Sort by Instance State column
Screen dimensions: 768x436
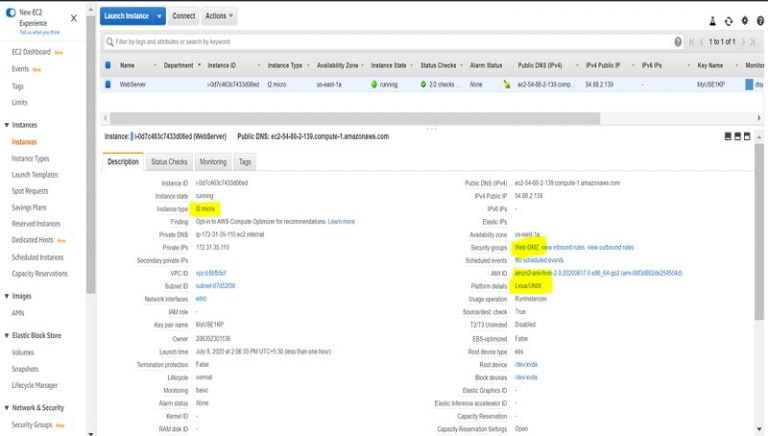(388, 65)
